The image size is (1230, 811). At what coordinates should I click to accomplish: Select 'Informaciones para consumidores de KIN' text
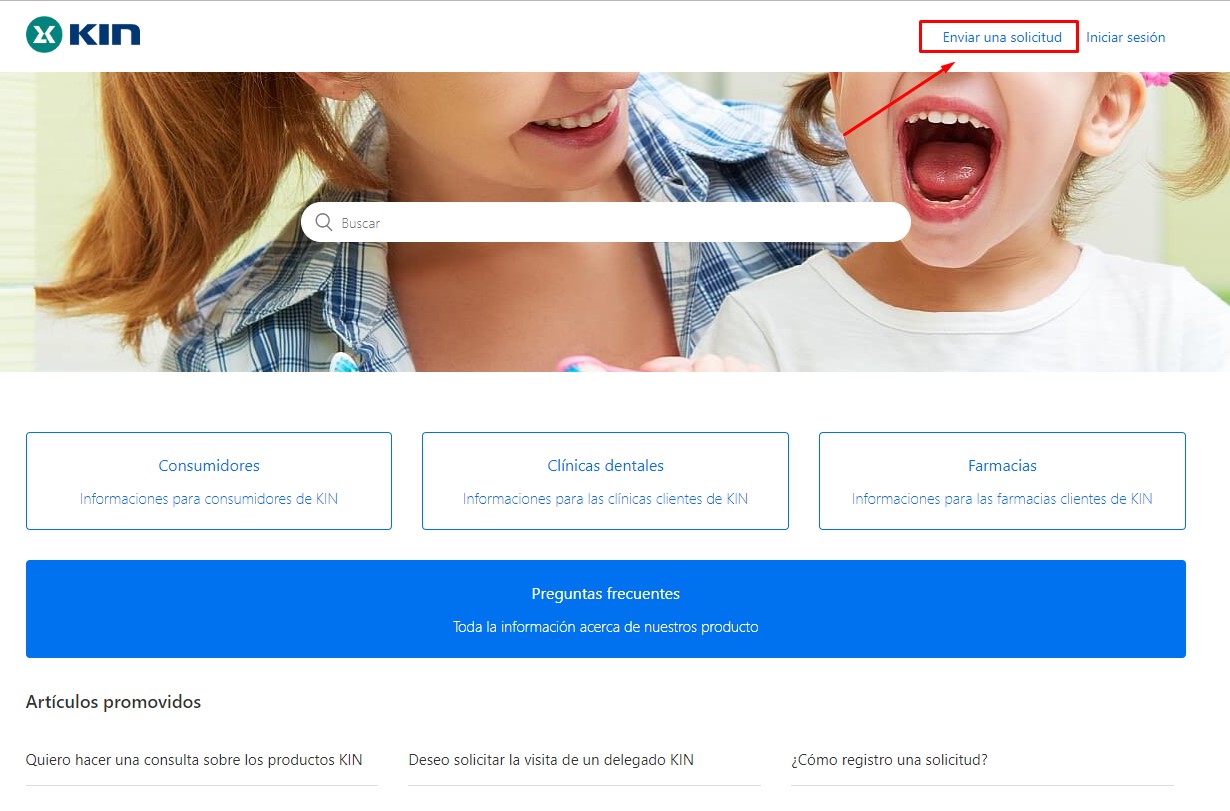click(x=209, y=498)
